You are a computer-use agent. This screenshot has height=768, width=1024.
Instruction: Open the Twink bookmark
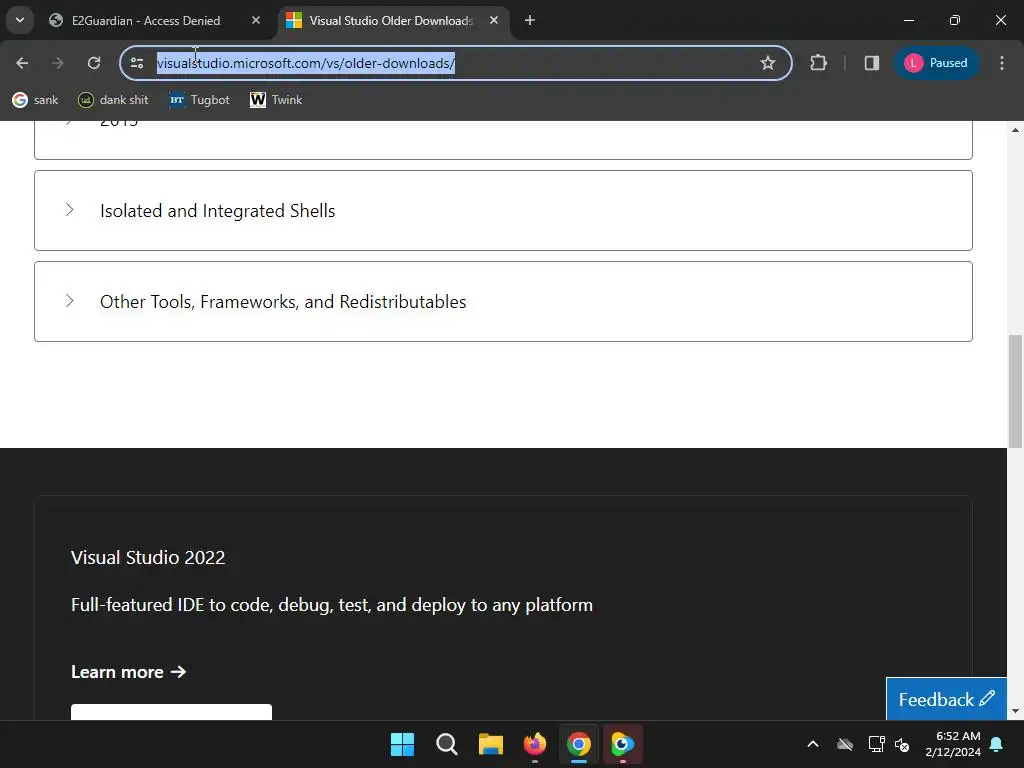(276, 100)
